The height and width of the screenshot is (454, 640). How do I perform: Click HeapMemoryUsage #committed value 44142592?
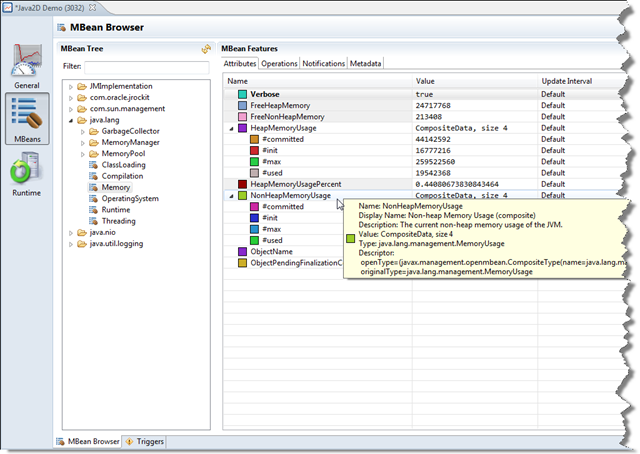pos(433,139)
